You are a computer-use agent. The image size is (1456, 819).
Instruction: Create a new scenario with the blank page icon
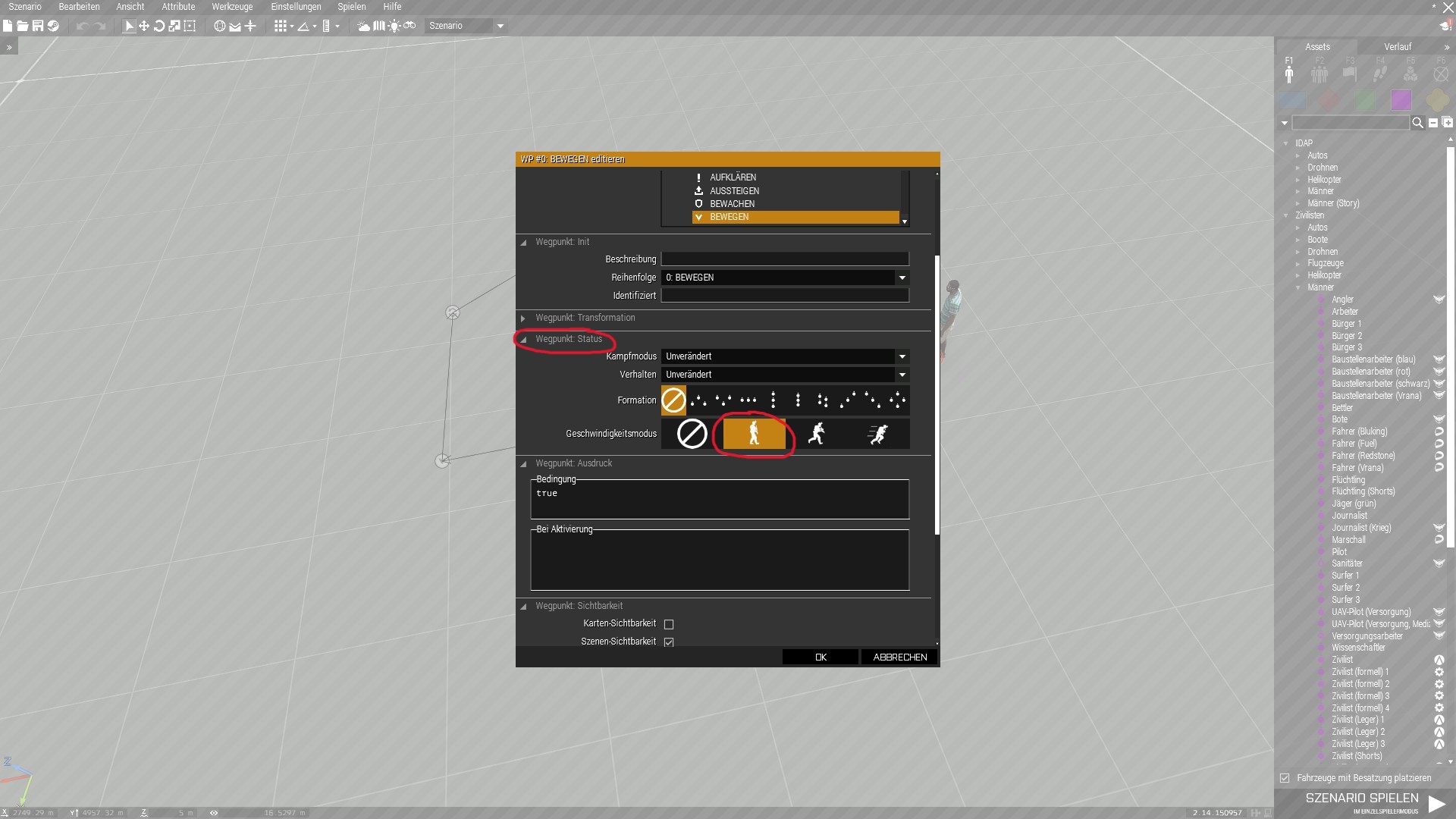point(8,26)
